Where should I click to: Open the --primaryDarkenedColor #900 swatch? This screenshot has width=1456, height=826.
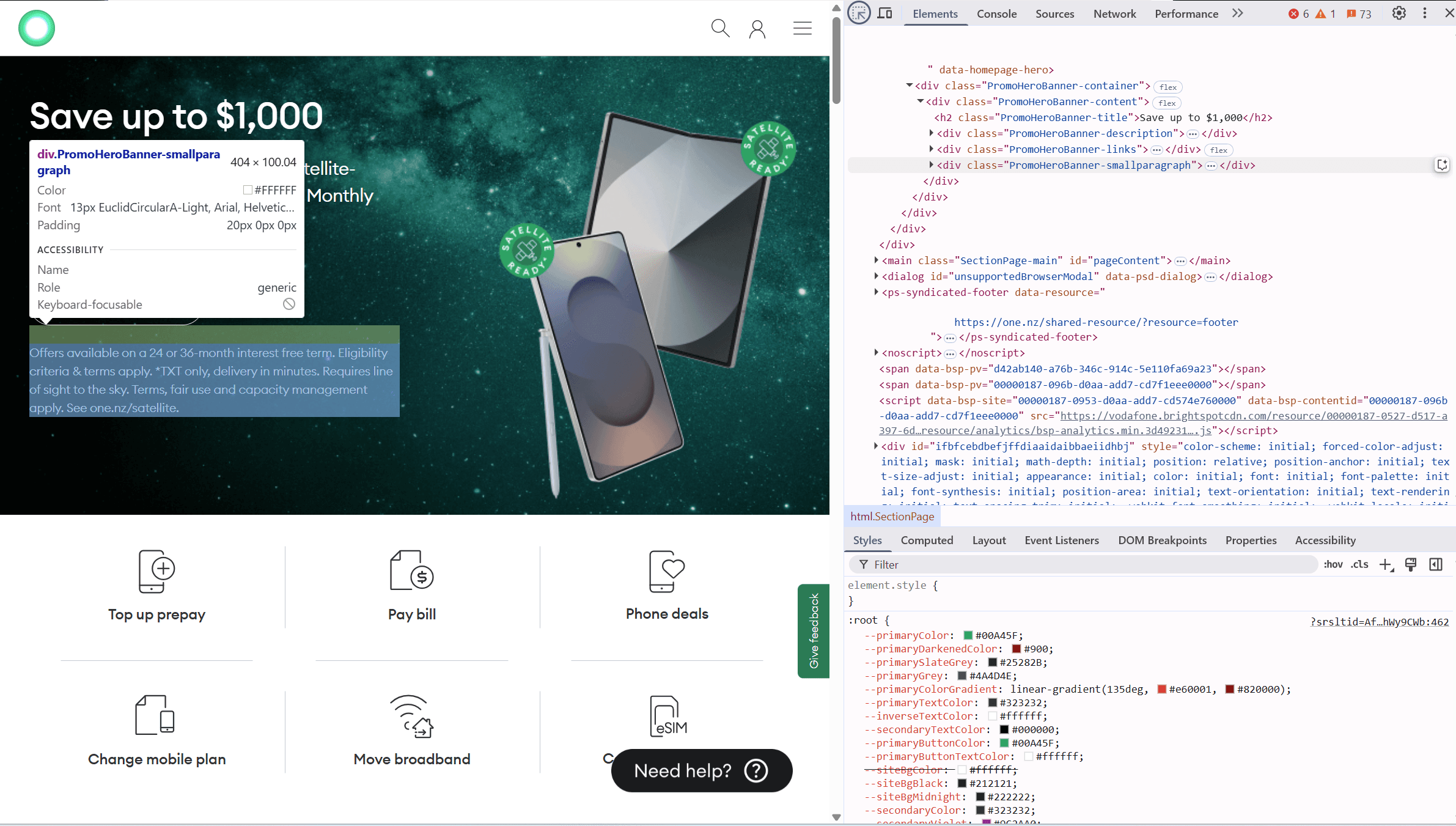1017,649
